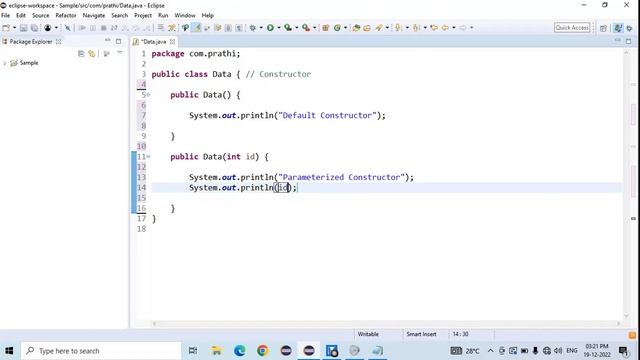Image resolution: width=640 pixels, height=360 pixels.
Task: Click the Writable status bar entry
Action: pos(368,334)
